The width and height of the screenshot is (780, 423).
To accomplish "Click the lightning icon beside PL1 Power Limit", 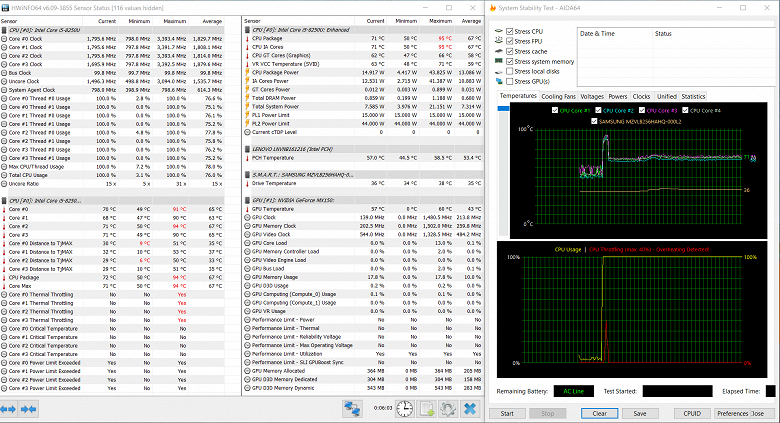I will tap(247, 115).
